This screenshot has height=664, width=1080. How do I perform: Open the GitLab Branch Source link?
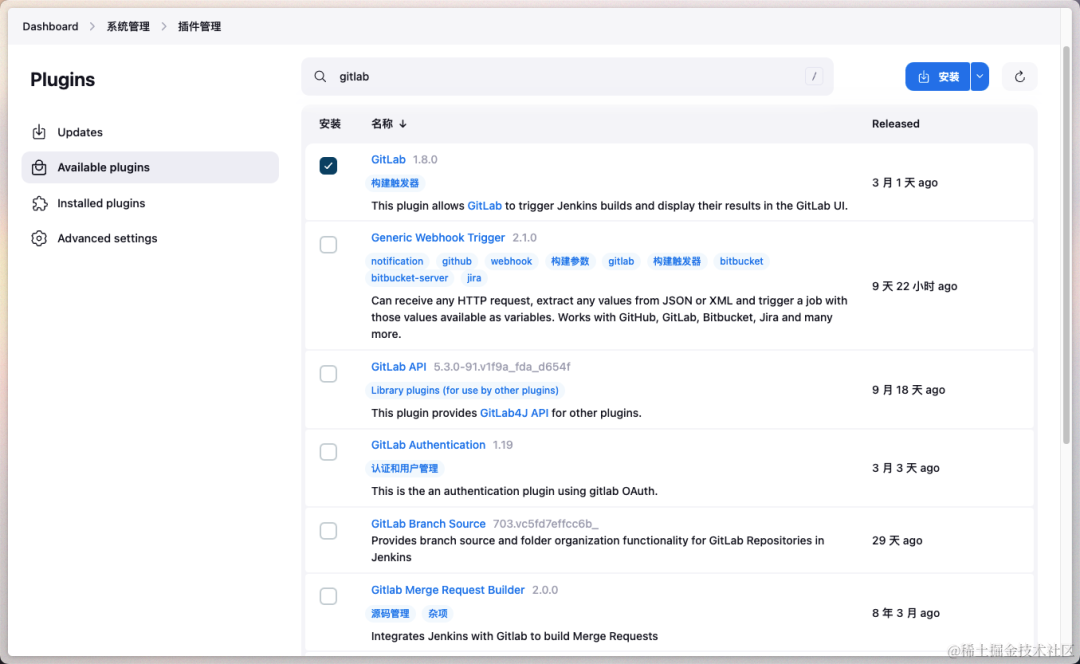428,523
